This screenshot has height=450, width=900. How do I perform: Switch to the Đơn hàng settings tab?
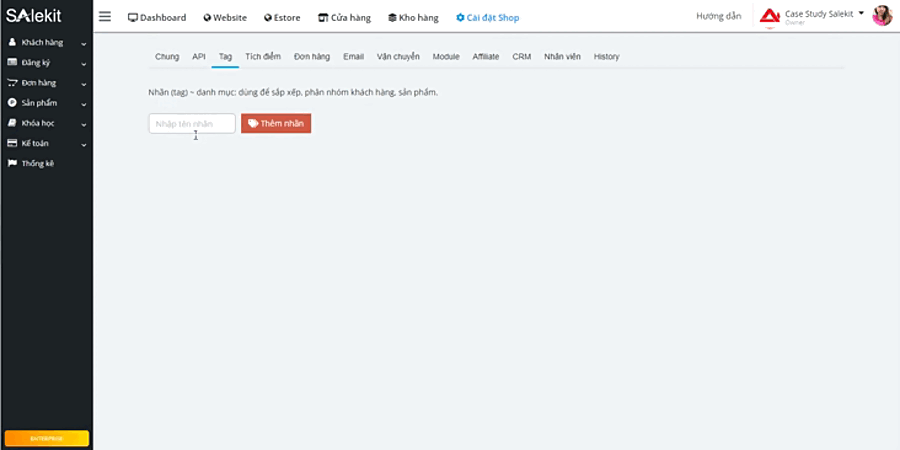click(312, 56)
